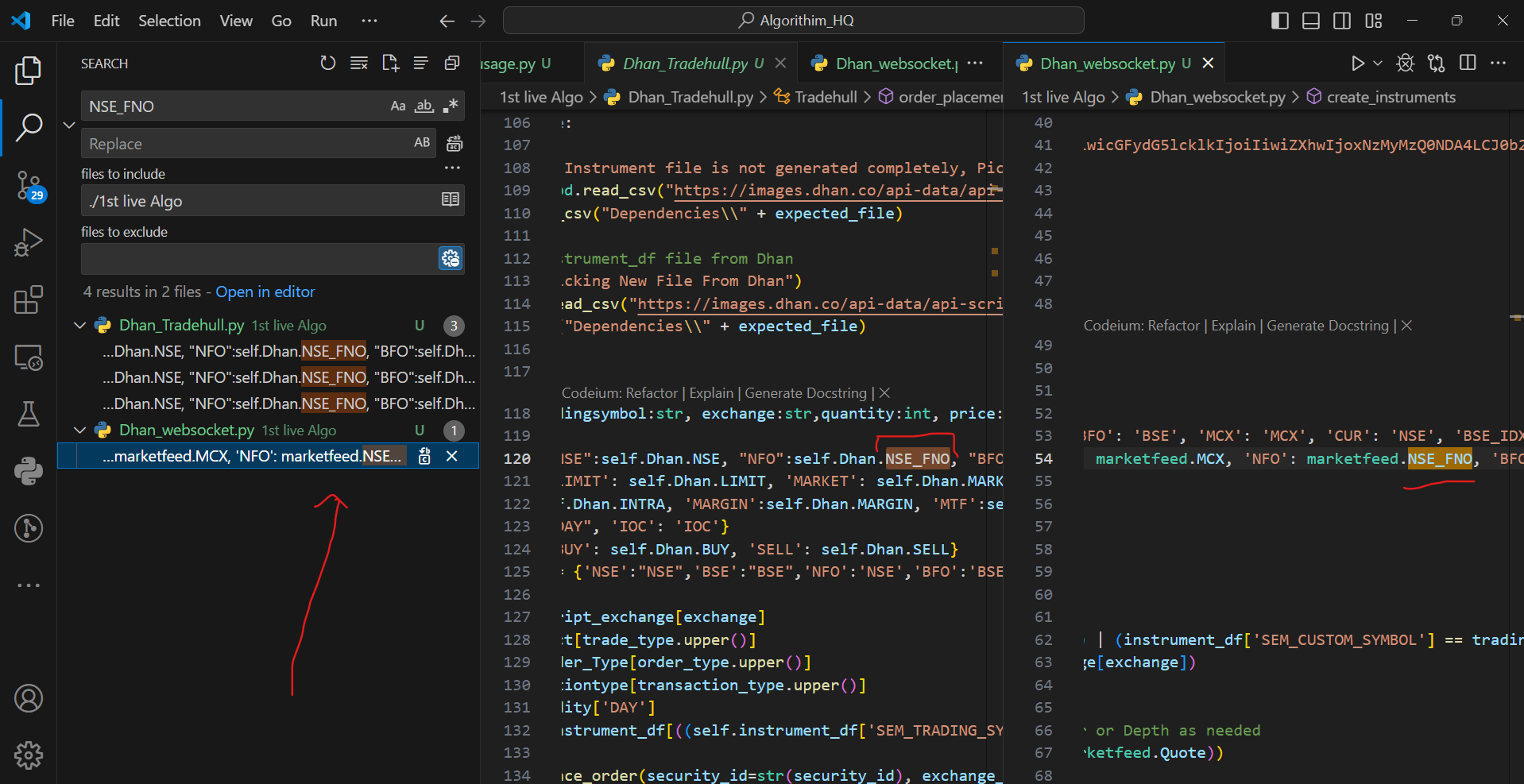Viewport: 1524px width, 784px height.
Task: Open the File menu
Action: (x=63, y=21)
